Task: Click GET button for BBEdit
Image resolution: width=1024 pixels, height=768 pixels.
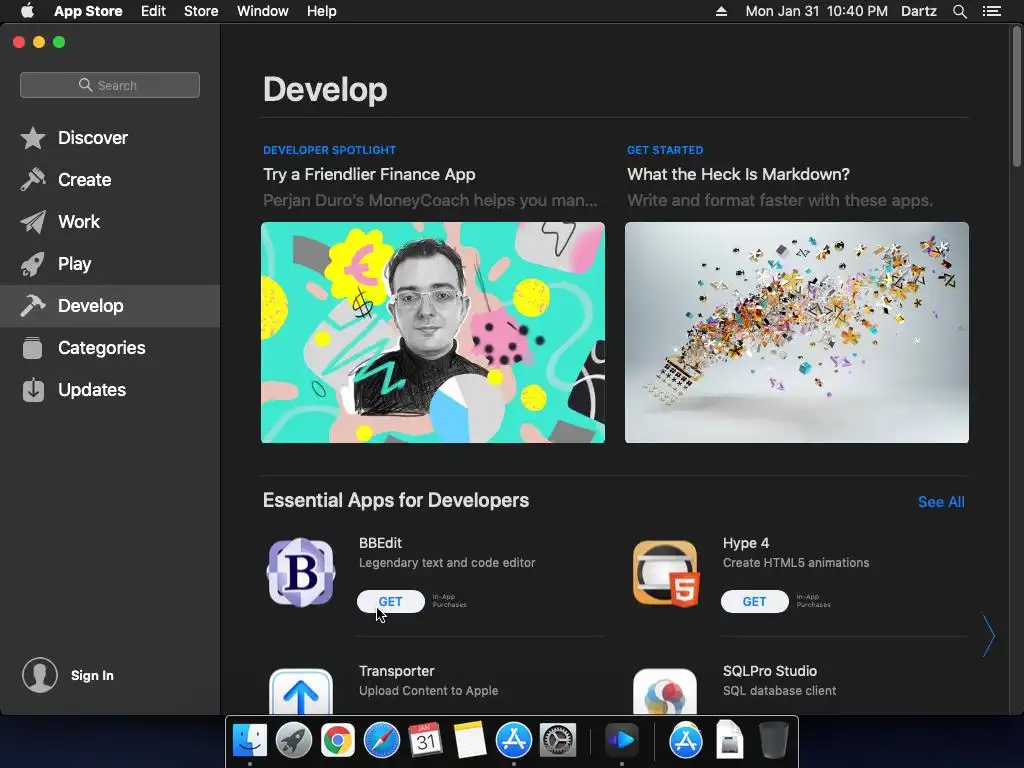Action: tap(391, 601)
